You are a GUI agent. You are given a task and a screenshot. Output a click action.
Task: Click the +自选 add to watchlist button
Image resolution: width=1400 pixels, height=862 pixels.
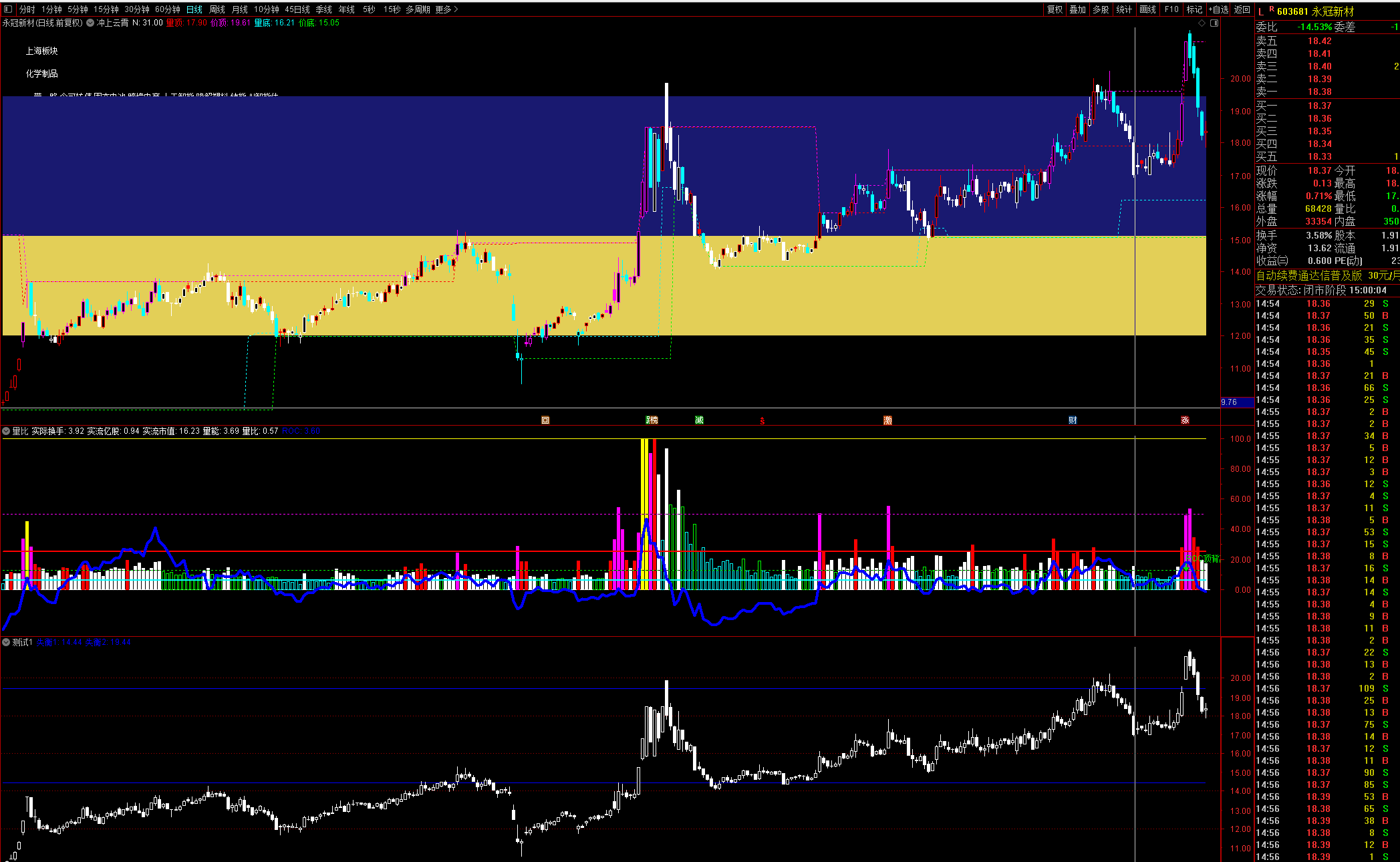(x=1218, y=9)
